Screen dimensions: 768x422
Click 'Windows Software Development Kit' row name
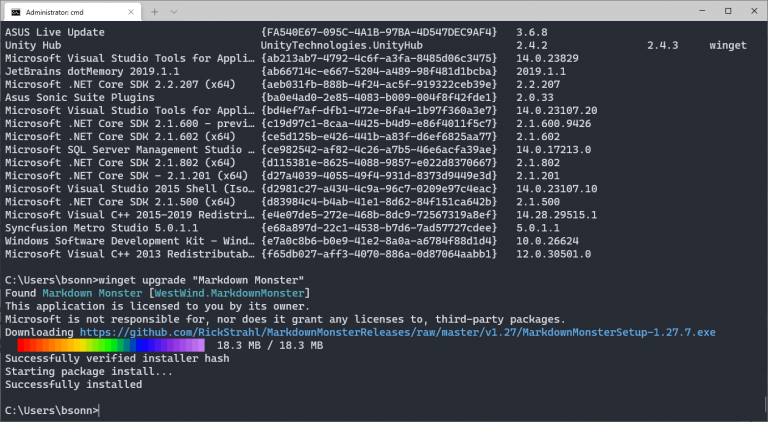pos(130,241)
